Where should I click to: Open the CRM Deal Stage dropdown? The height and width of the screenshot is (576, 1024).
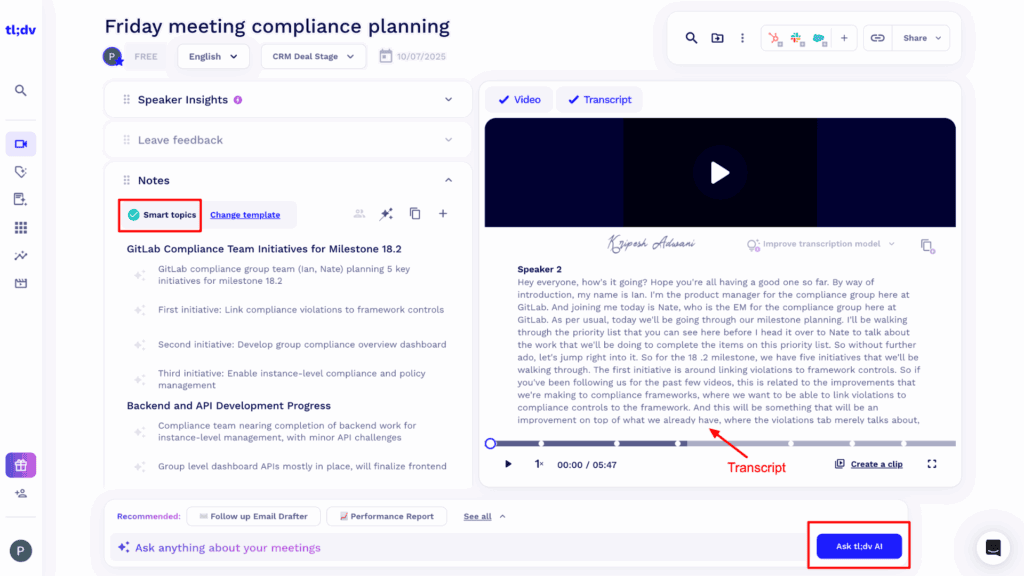point(313,56)
